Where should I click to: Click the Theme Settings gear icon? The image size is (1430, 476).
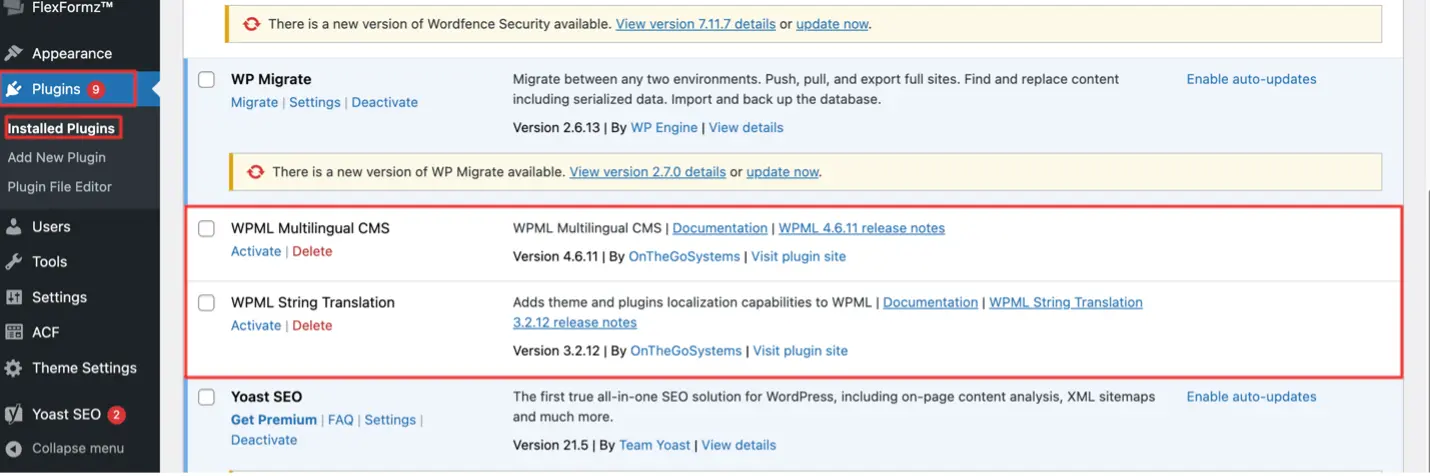(x=14, y=368)
